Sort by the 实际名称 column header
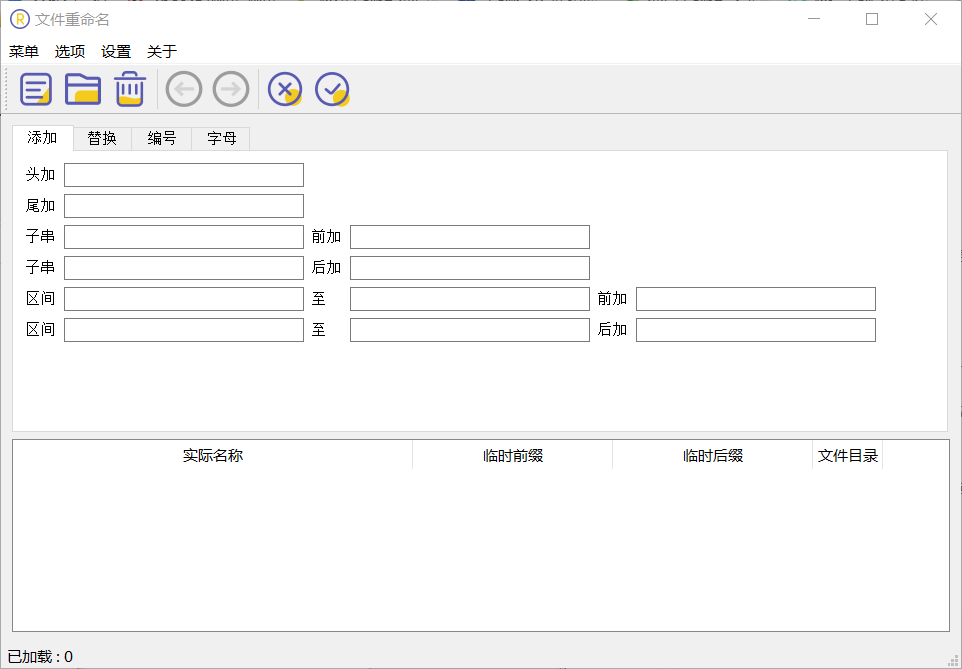 [x=213, y=456]
